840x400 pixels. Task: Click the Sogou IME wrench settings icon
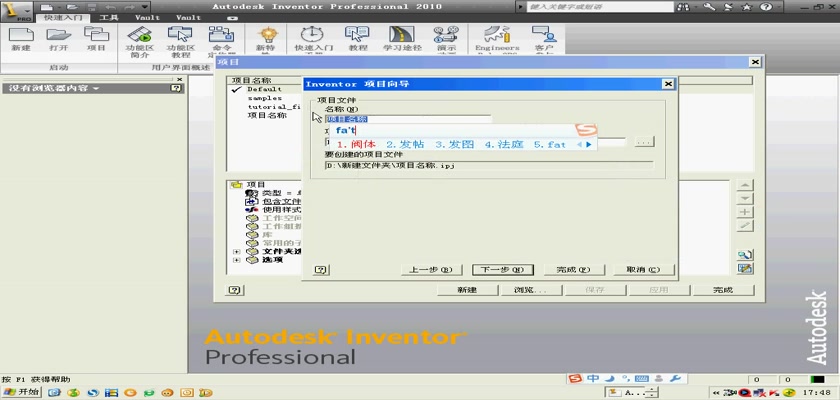coord(675,379)
